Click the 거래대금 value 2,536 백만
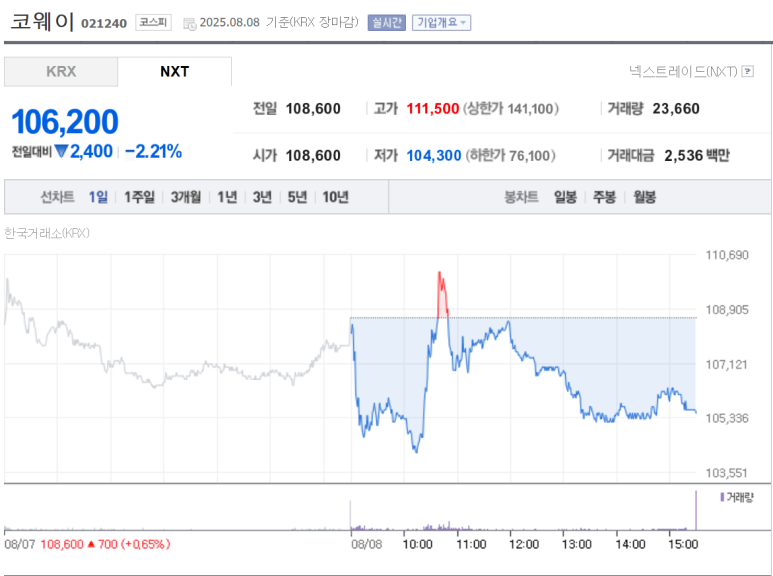The image size is (773, 576). pyautogui.click(x=697, y=156)
